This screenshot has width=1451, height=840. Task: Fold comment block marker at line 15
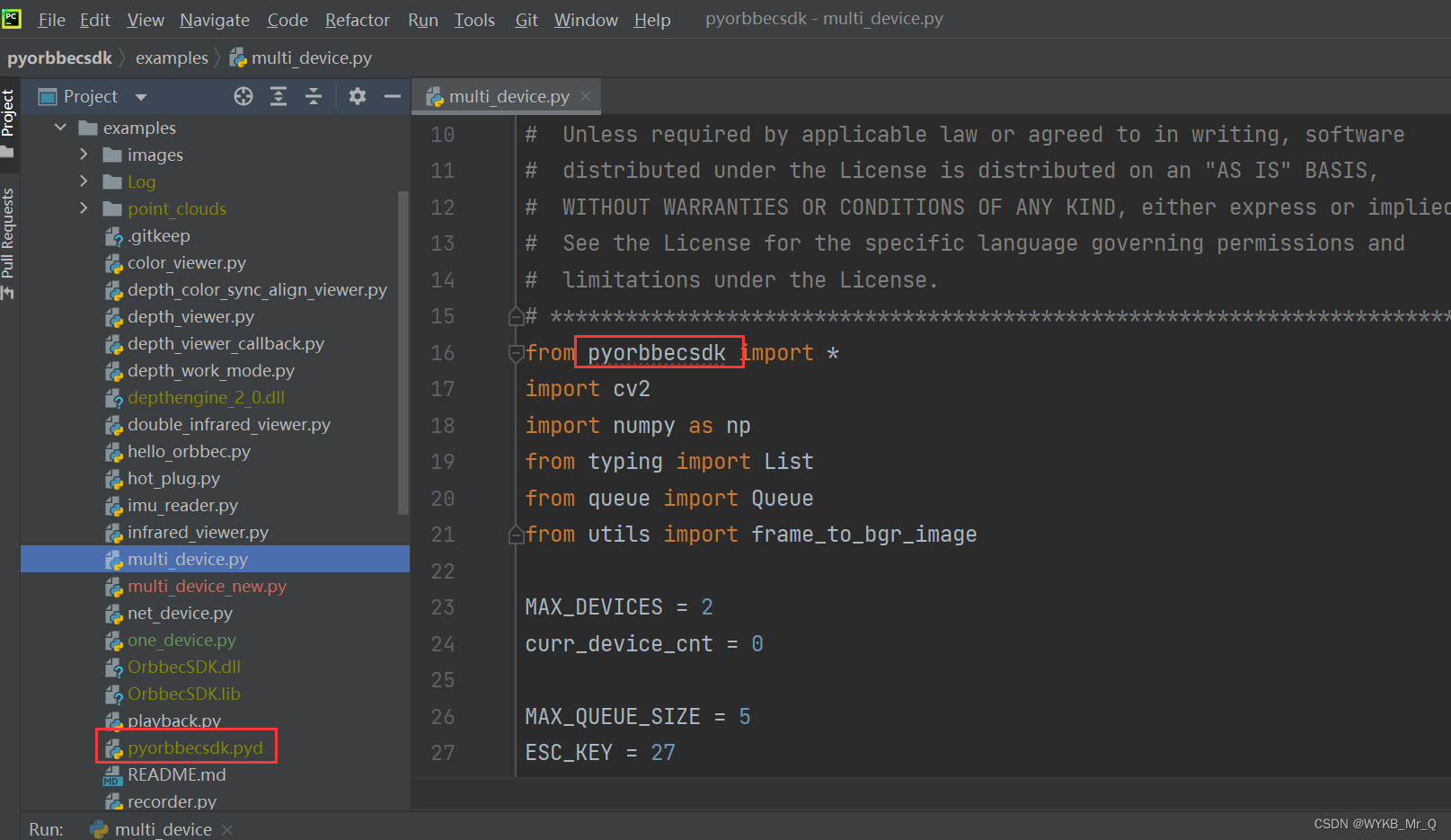click(516, 316)
